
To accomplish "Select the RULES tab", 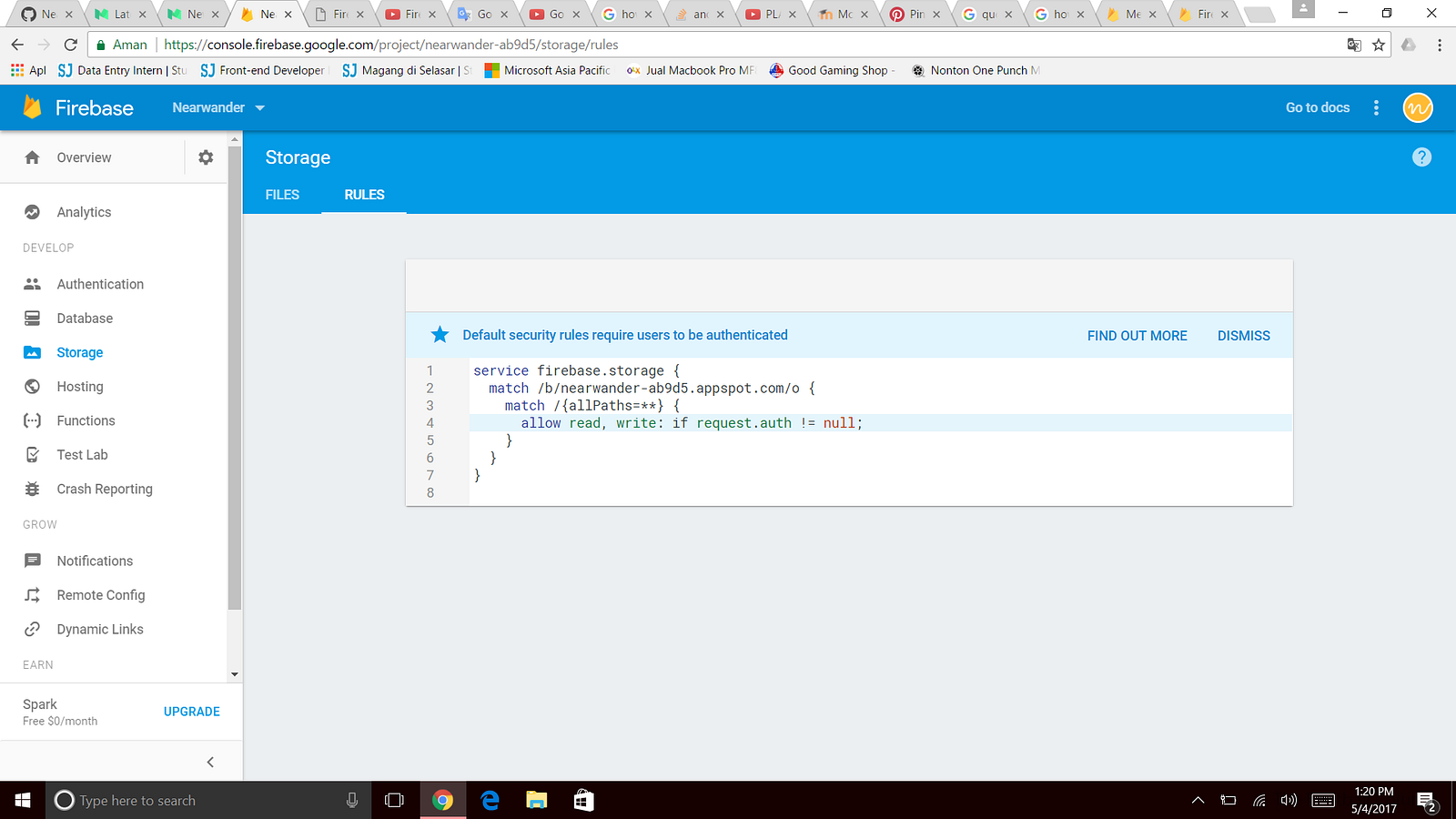I will [x=364, y=194].
